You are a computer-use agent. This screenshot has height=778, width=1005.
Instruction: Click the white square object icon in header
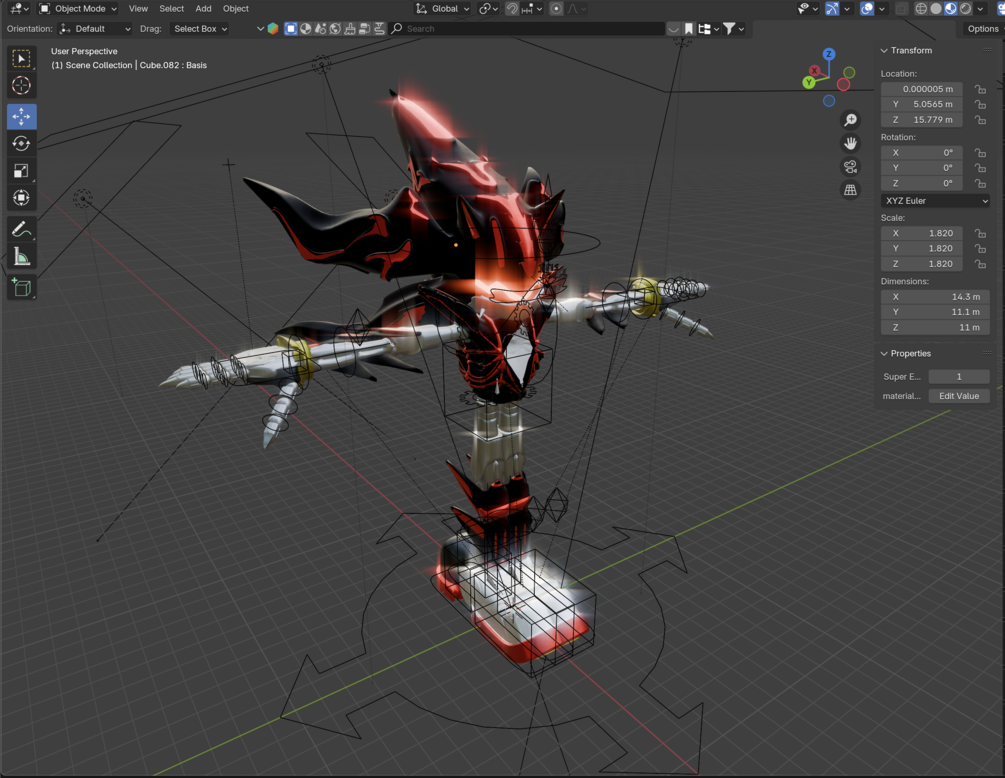click(290, 28)
